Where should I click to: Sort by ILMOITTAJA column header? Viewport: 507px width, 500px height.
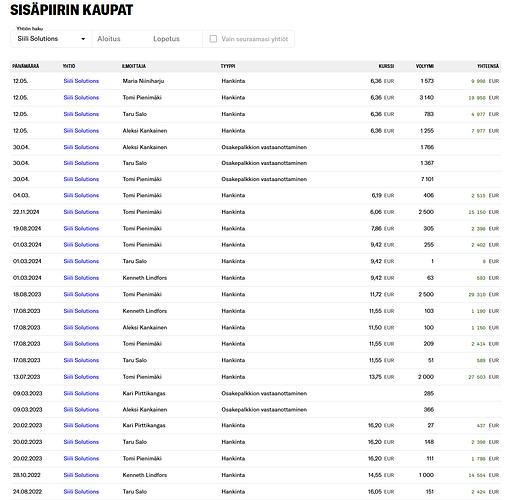click(x=134, y=66)
